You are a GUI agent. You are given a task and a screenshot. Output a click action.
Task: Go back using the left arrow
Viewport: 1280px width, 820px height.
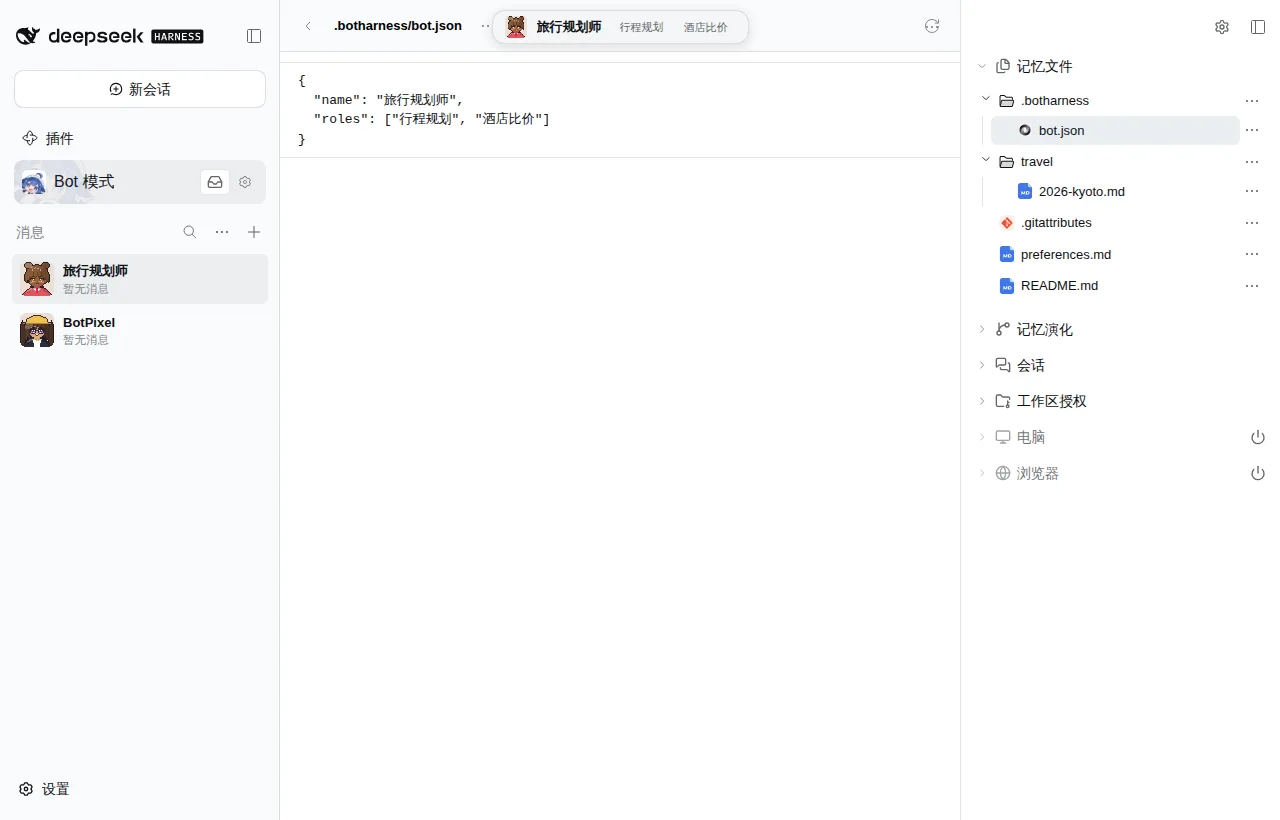pyautogui.click(x=308, y=26)
